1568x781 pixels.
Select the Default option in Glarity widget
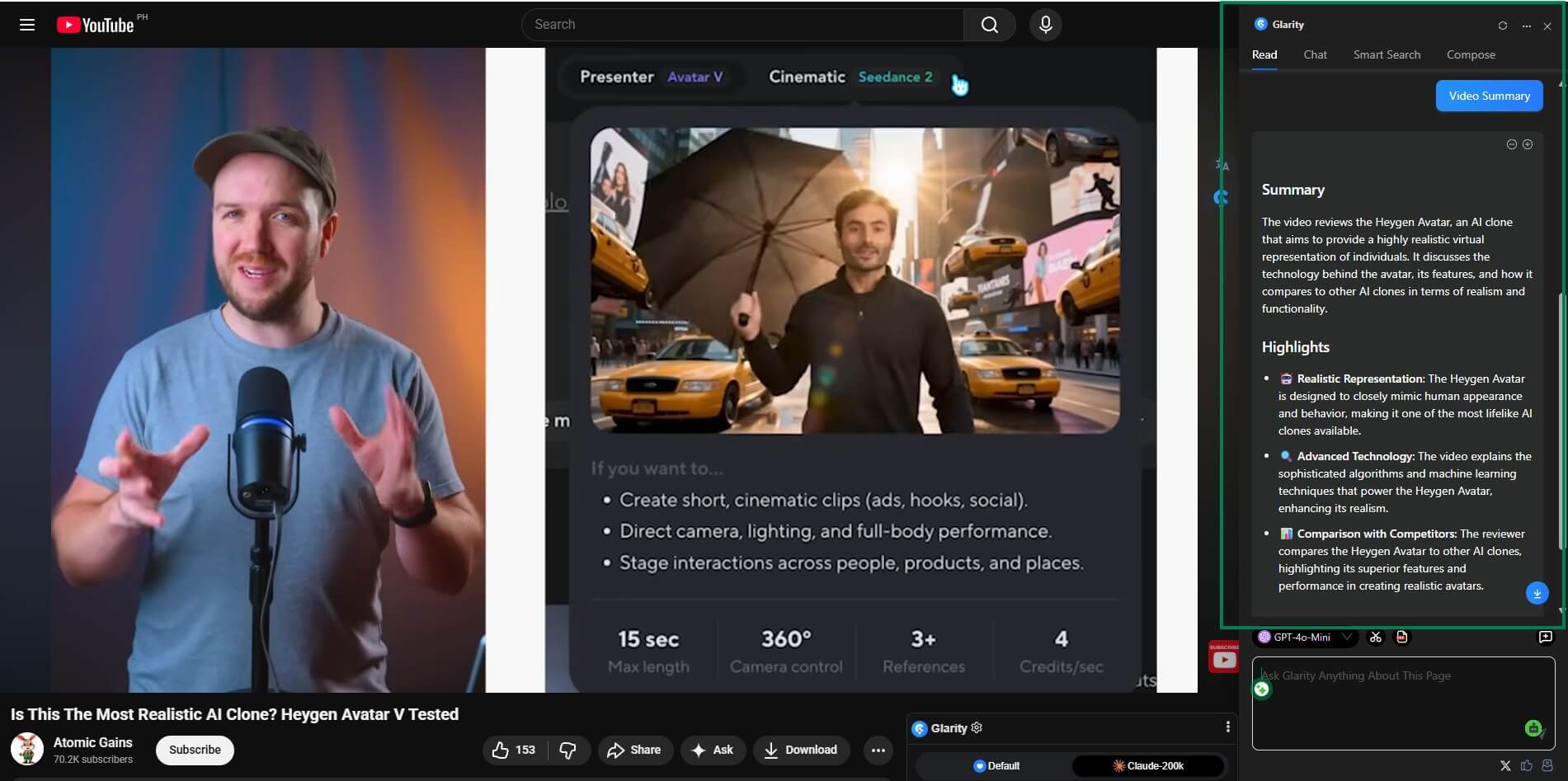996,765
